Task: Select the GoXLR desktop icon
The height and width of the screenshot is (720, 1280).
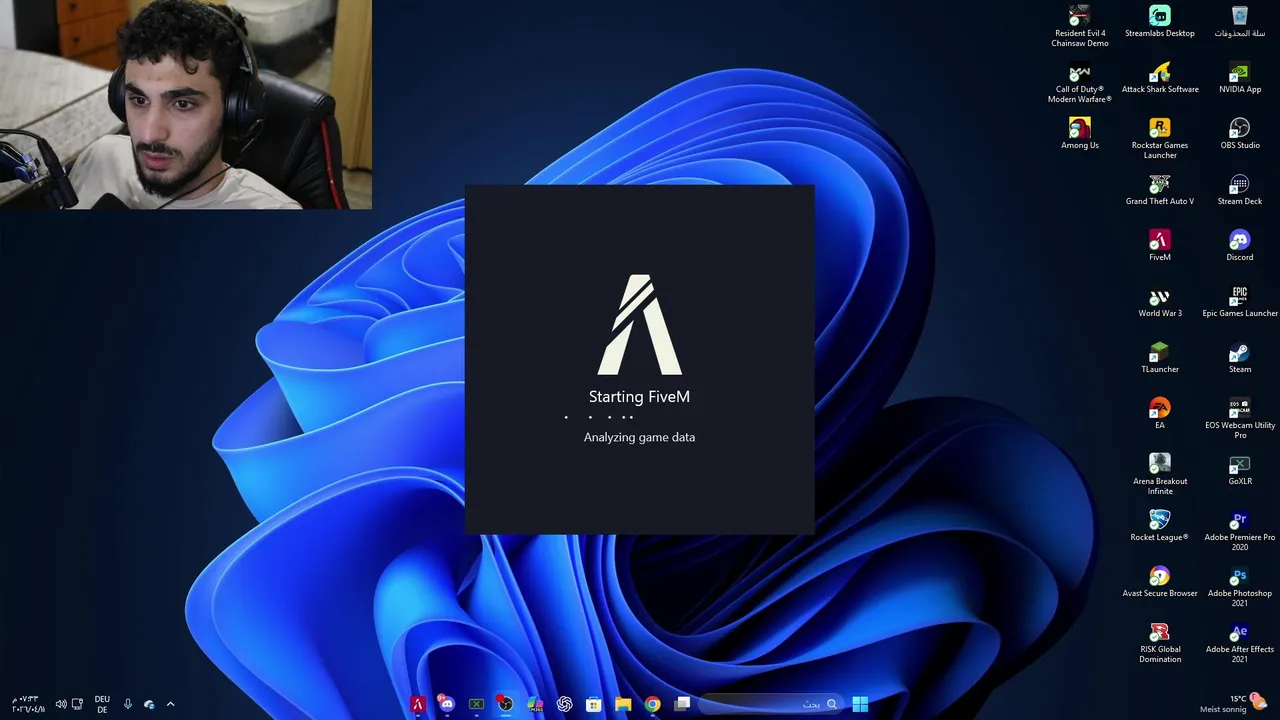Action: [1239, 470]
